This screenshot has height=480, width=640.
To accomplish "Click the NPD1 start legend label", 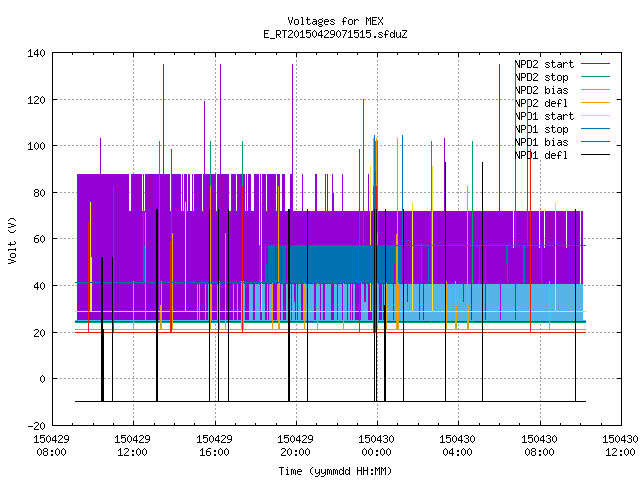I will point(544,116).
